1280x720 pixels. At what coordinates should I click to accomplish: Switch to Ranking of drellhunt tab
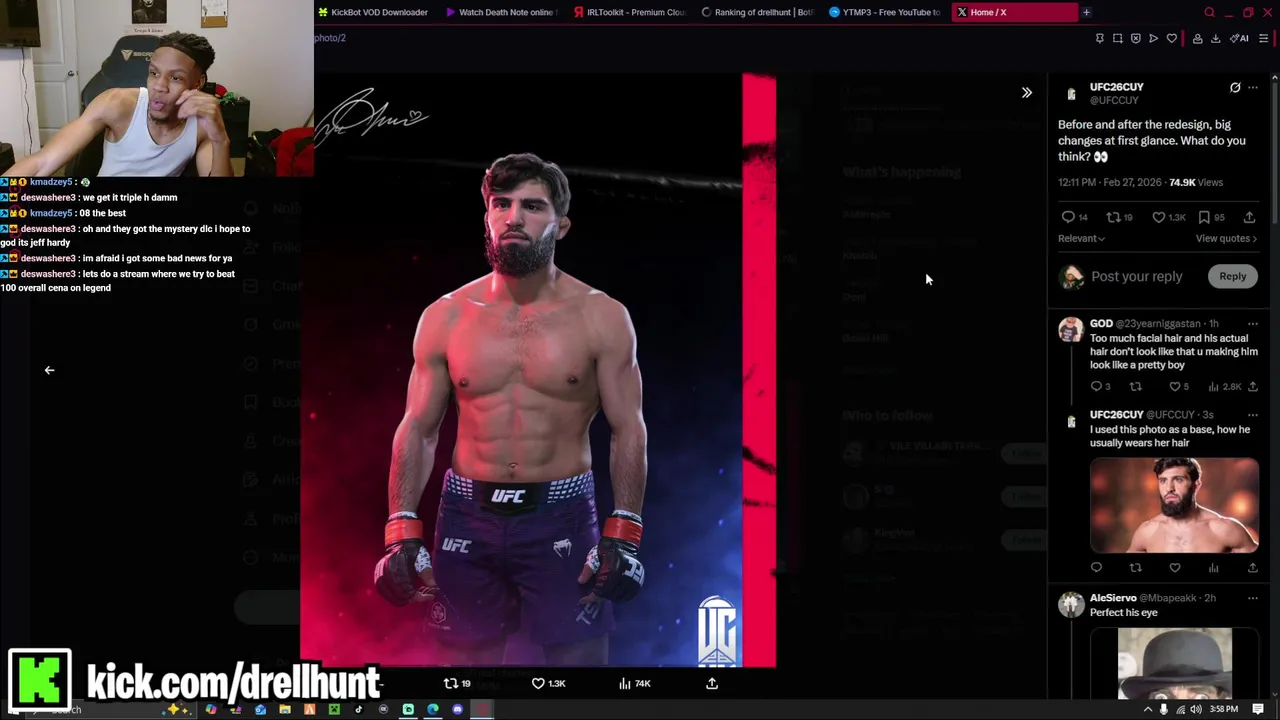(x=757, y=12)
